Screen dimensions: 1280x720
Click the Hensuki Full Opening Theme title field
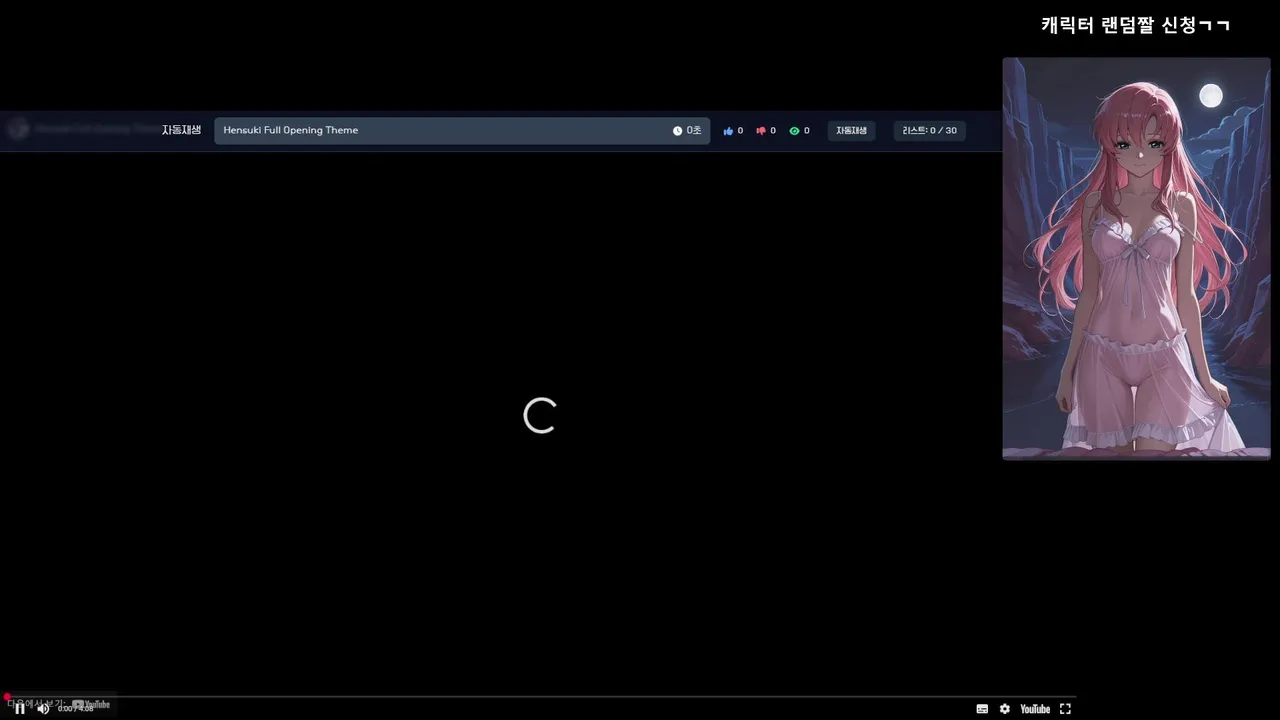(x=462, y=131)
